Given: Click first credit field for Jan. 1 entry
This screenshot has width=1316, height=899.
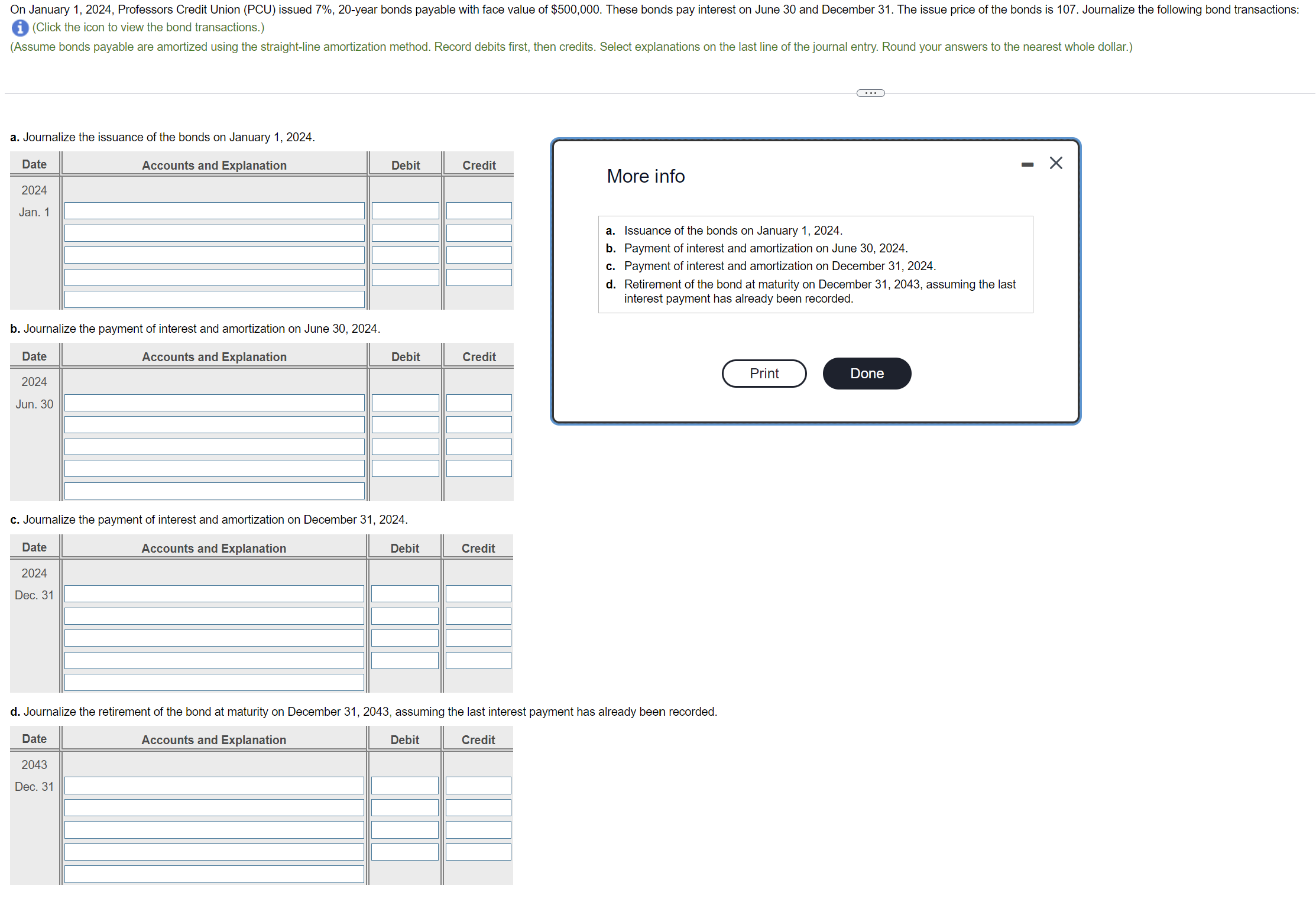Looking at the screenshot, I should (x=478, y=211).
